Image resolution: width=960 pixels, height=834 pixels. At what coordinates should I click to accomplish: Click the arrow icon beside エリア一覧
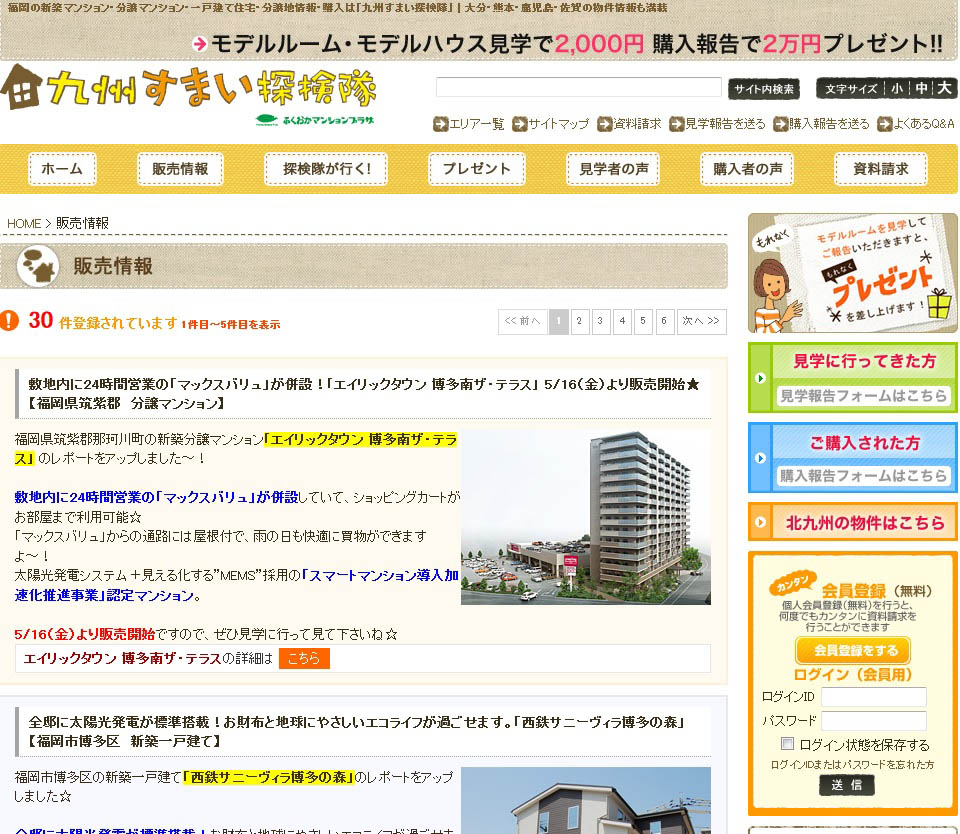click(x=440, y=124)
